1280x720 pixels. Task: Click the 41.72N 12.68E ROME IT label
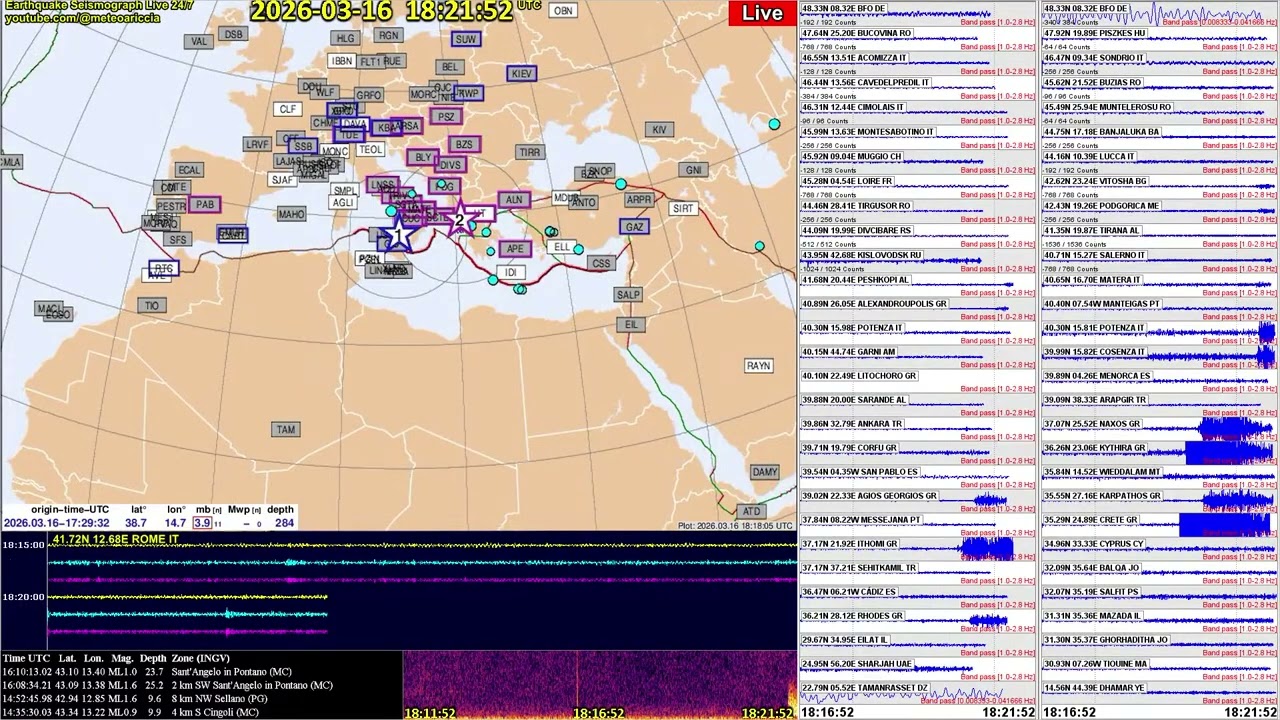click(x=116, y=539)
